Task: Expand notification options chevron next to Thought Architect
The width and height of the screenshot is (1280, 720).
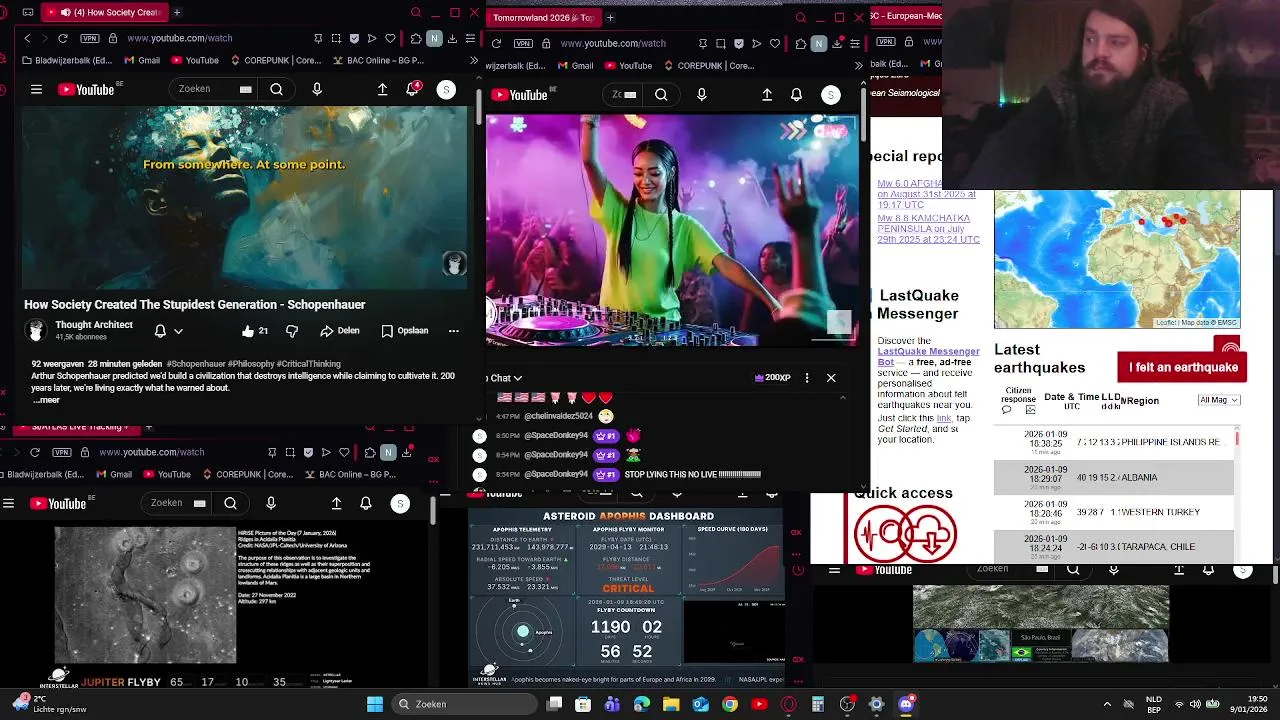Action: tap(178, 331)
